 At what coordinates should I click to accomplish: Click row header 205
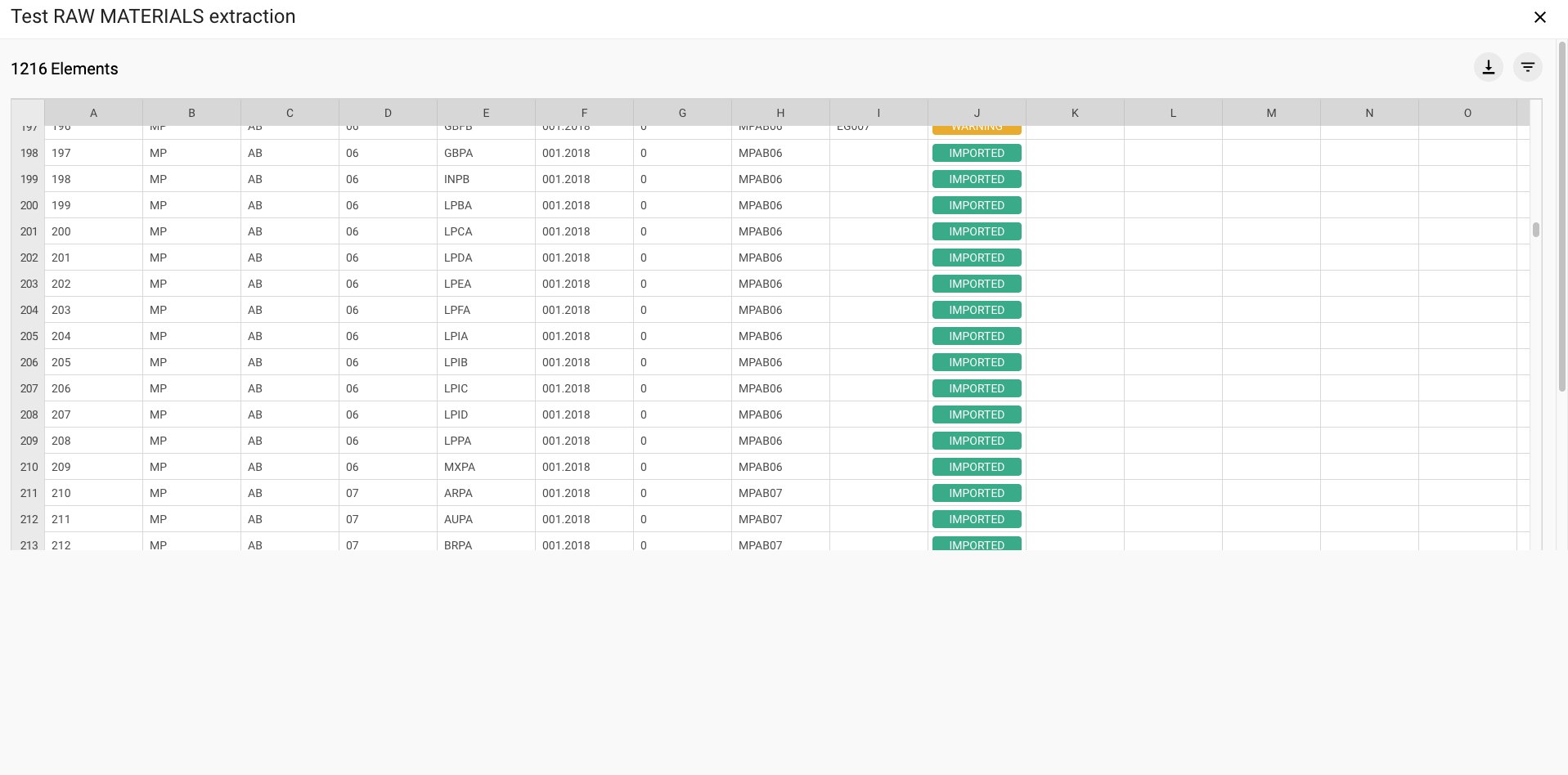point(29,336)
